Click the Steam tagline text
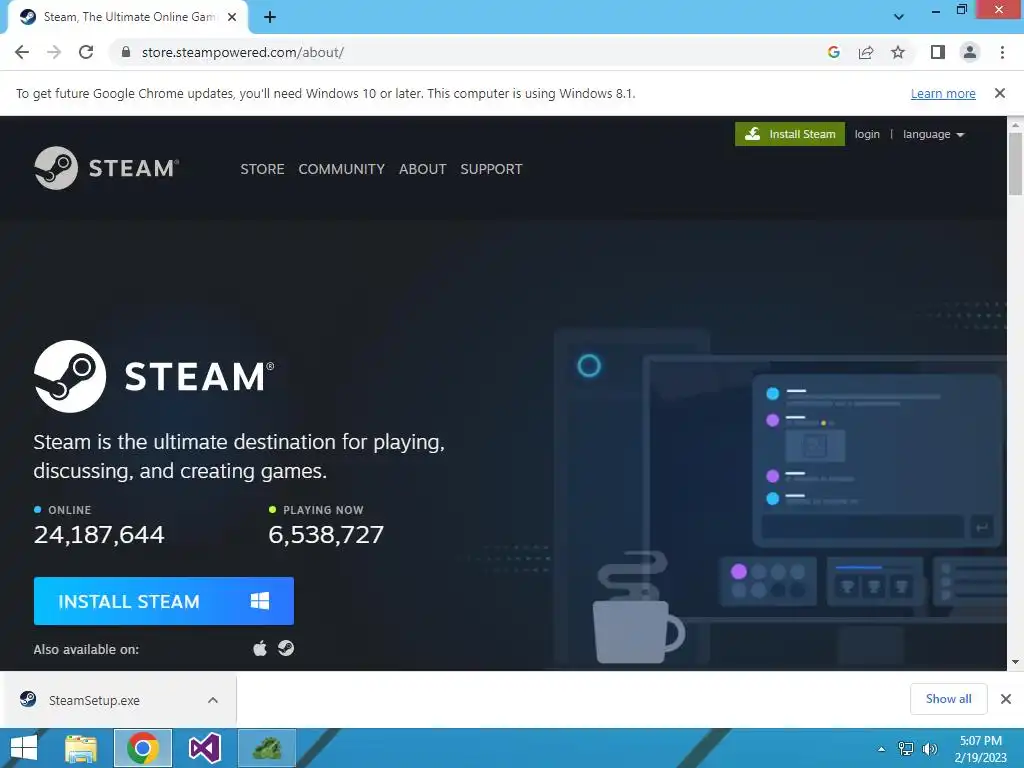The width and height of the screenshot is (1024, 768). (x=239, y=456)
